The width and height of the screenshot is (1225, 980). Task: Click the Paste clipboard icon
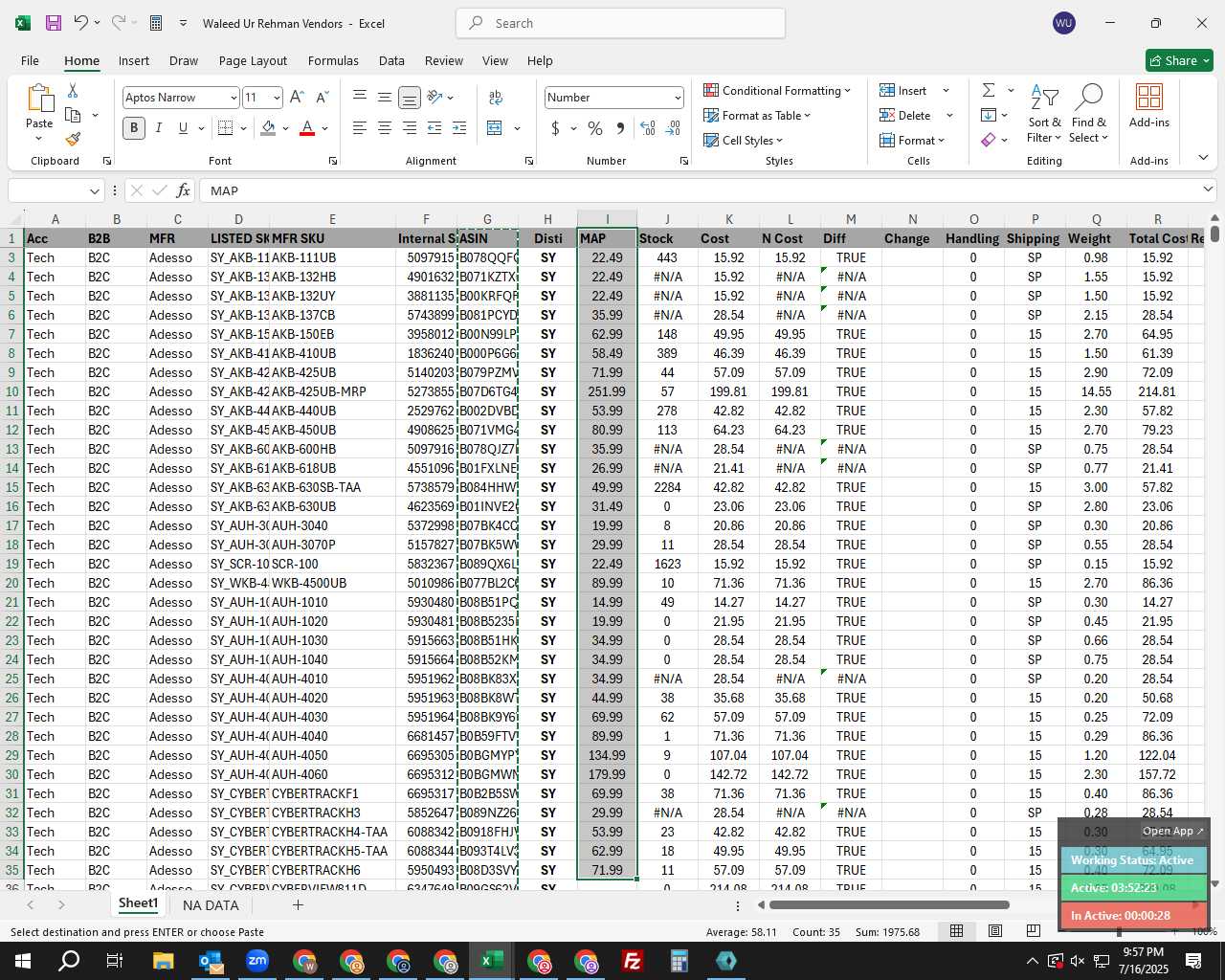click(x=39, y=99)
